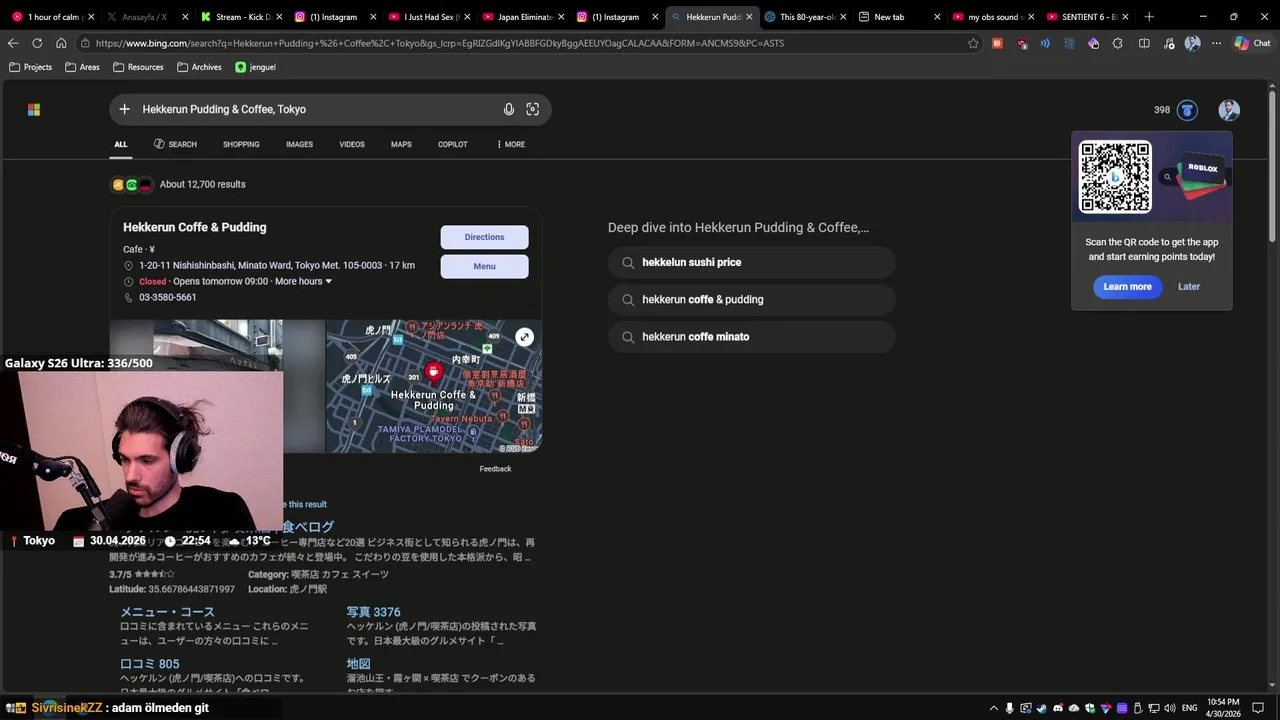Open 口コミ 805 sublink

point(150,664)
